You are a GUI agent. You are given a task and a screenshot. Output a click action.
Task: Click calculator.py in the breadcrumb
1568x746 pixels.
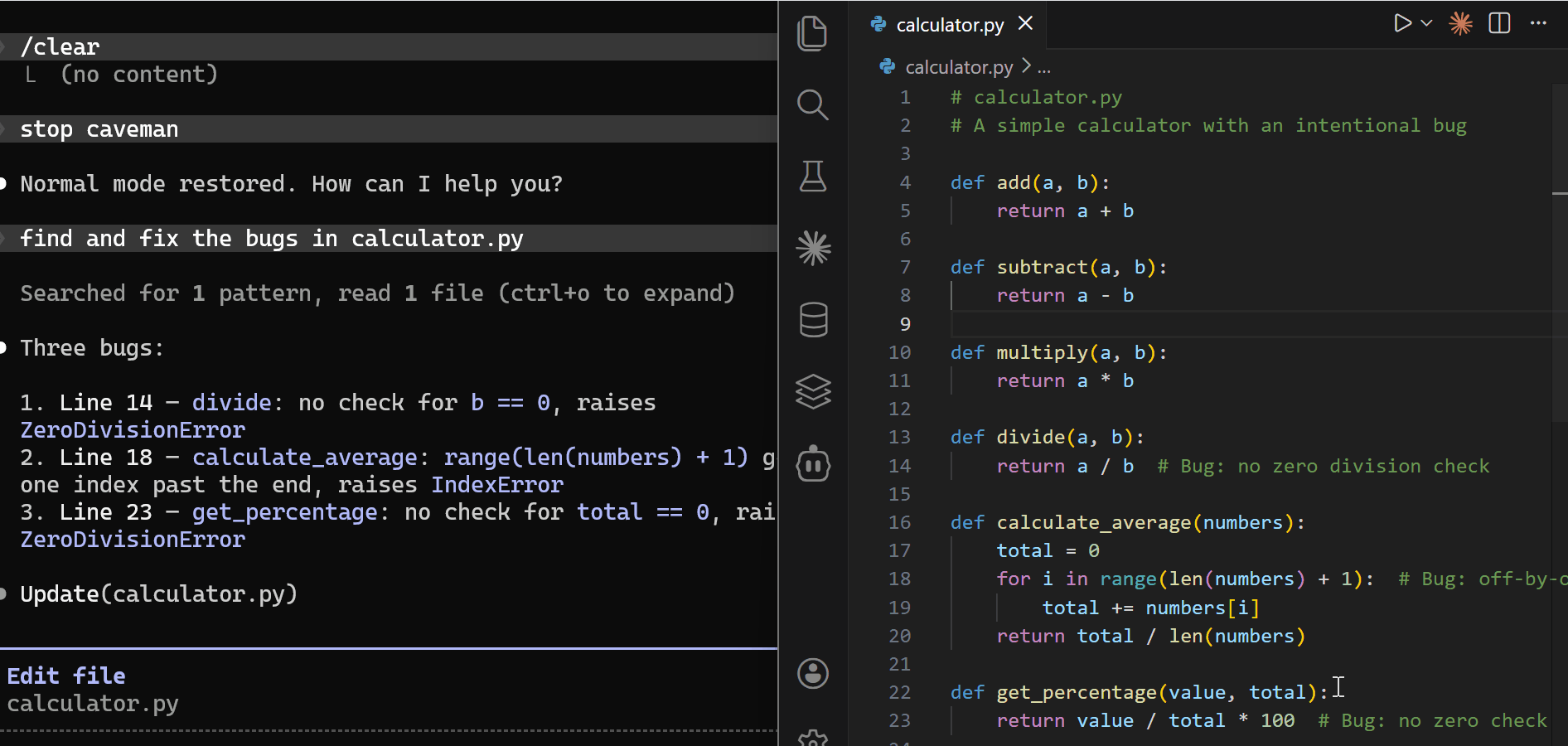pyautogui.click(x=959, y=66)
